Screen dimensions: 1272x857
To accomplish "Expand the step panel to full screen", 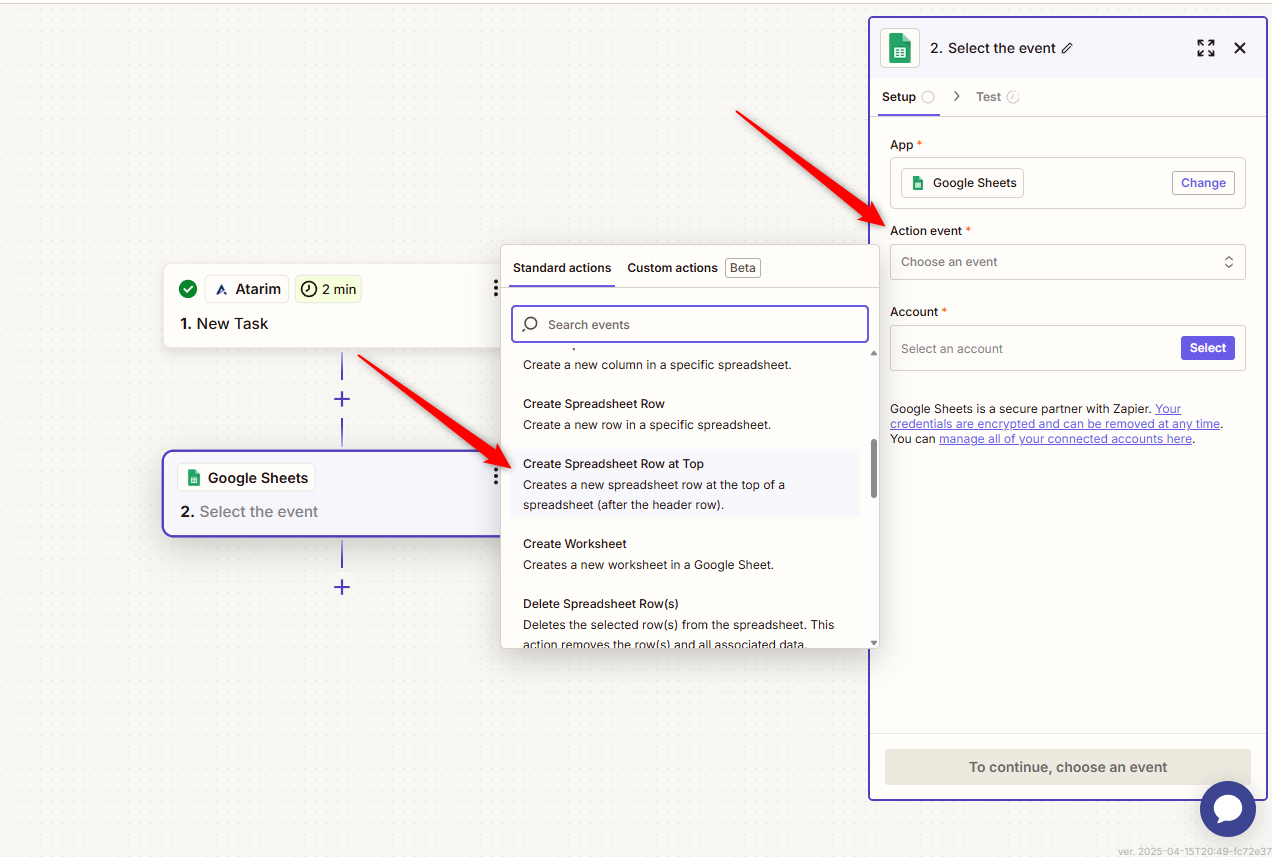I will (1206, 48).
